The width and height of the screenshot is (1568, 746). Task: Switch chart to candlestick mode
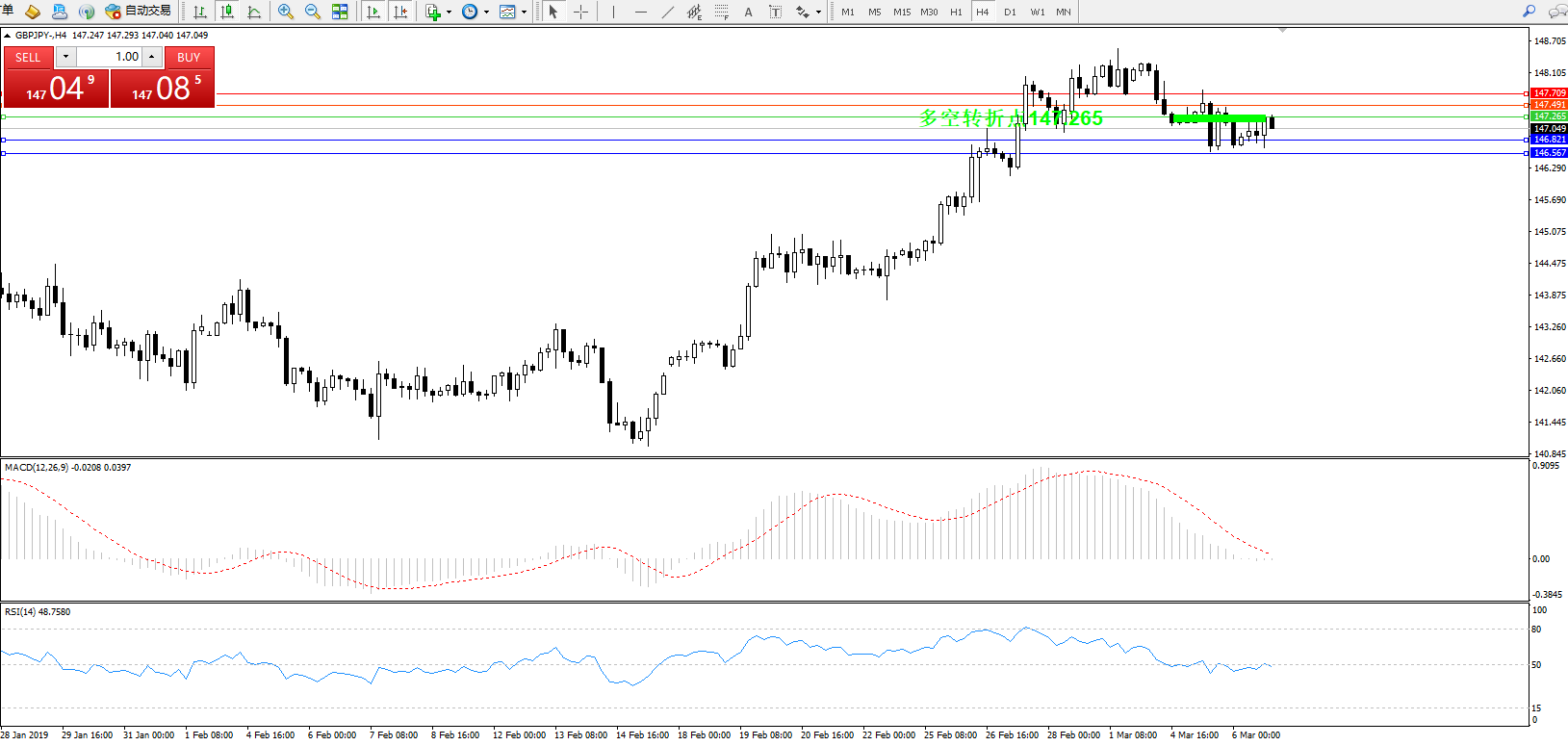[x=227, y=12]
